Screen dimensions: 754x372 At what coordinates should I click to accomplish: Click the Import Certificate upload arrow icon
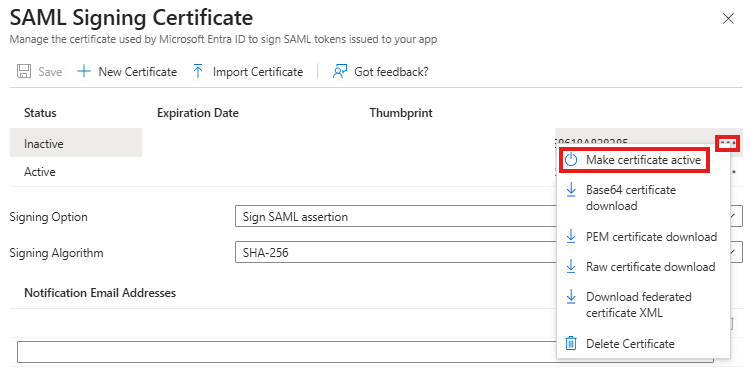(198, 72)
